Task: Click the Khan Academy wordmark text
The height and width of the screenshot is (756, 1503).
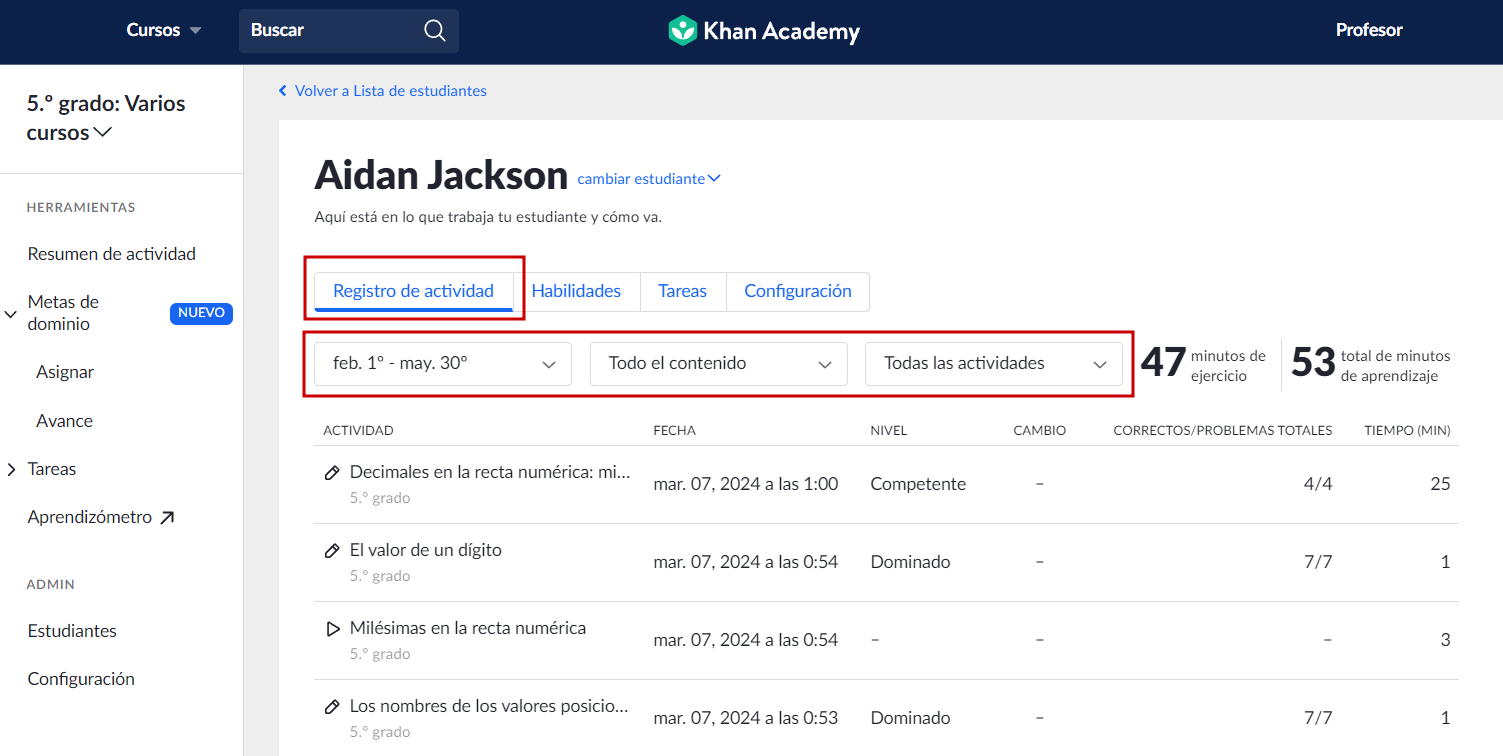Action: pyautogui.click(x=781, y=31)
